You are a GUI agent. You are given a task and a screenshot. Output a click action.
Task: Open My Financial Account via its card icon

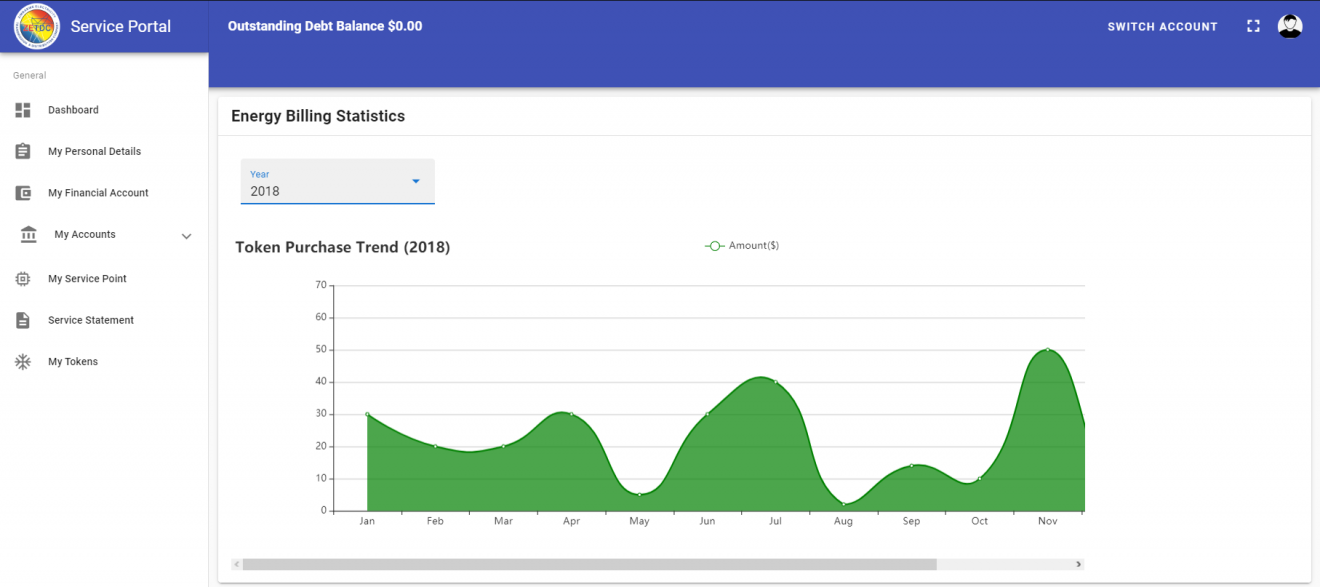[22, 192]
